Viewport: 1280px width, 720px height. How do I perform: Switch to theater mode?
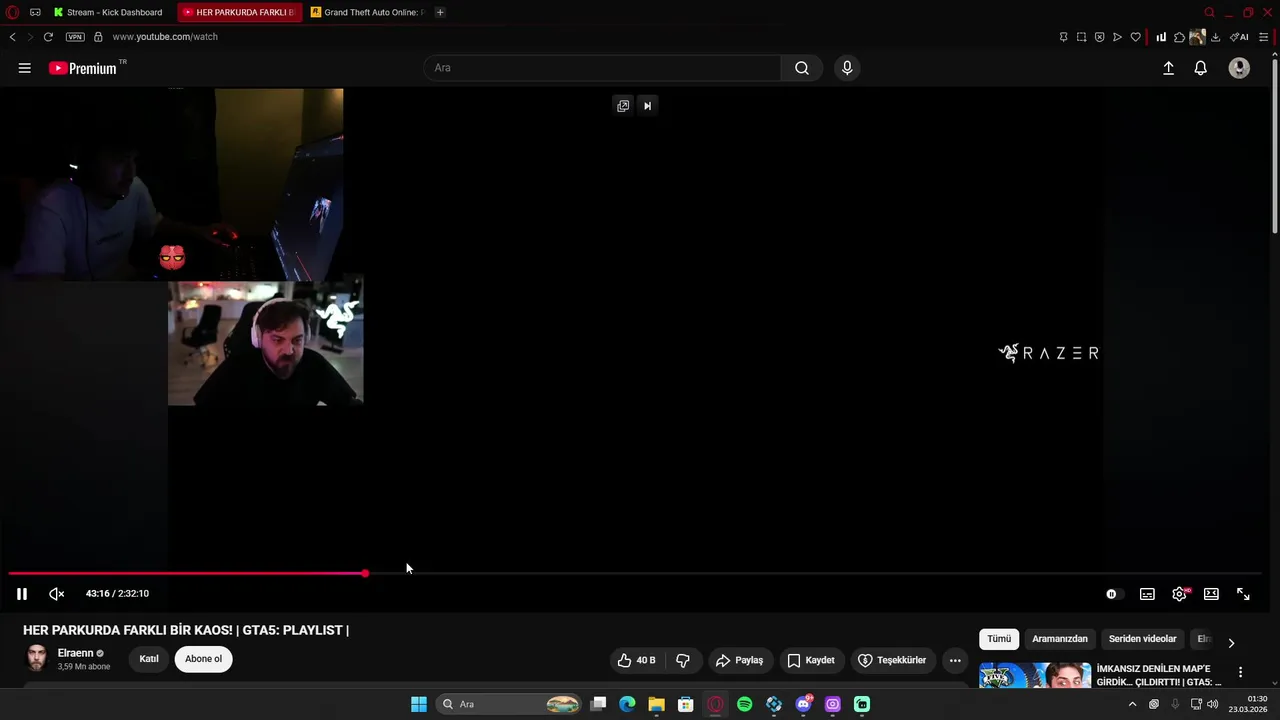click(x=1211, y=594)
